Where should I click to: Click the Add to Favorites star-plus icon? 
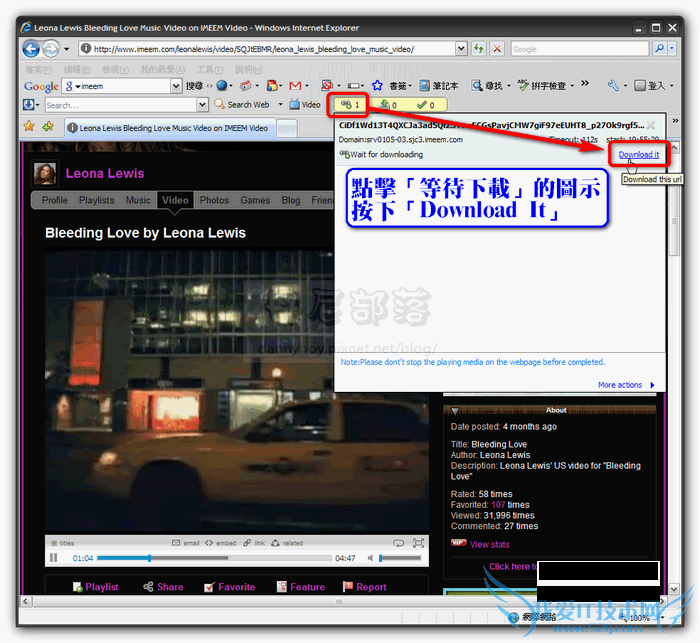click(48, 127)
